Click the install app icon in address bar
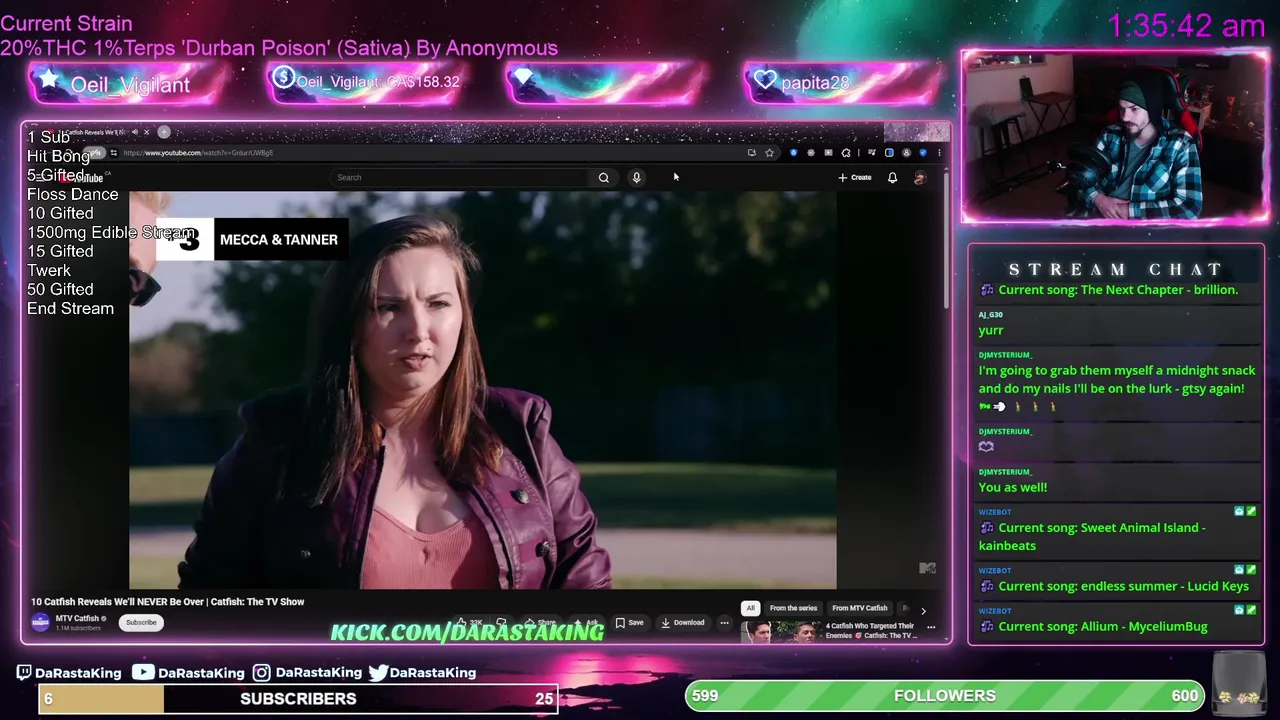The width and height of the screenshot is (1280, 720). point(751,153)
